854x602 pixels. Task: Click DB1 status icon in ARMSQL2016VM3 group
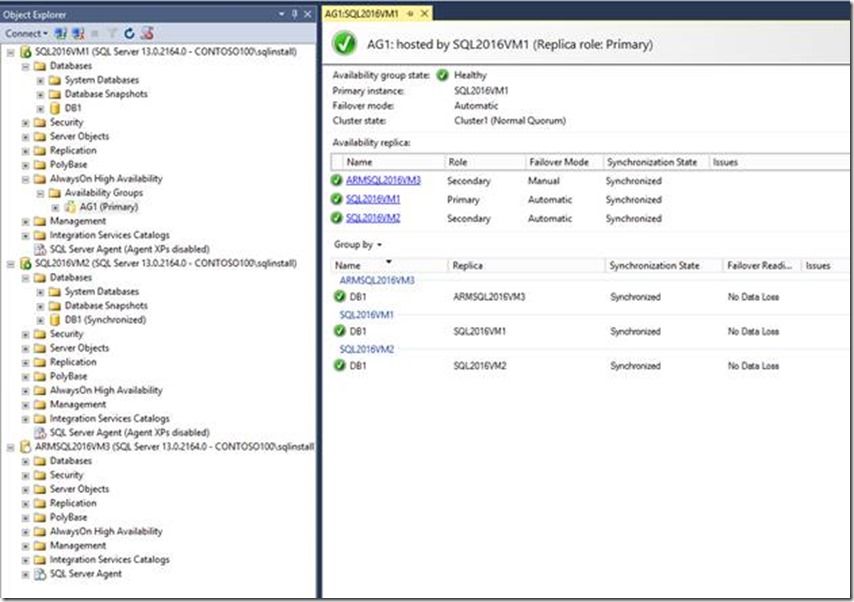(x=340, y=297)
